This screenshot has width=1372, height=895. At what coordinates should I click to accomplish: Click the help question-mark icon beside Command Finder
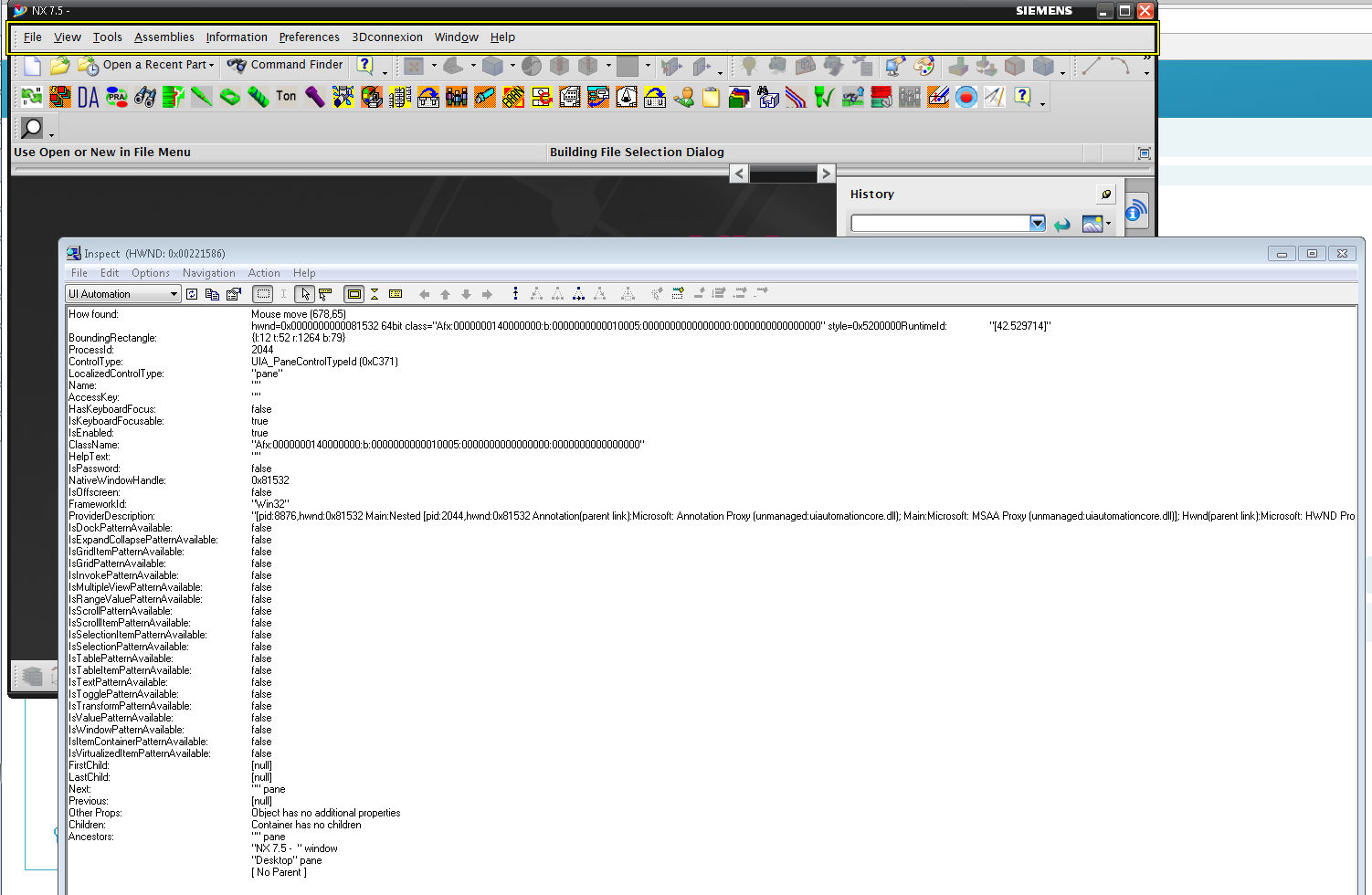click(364, 65)
